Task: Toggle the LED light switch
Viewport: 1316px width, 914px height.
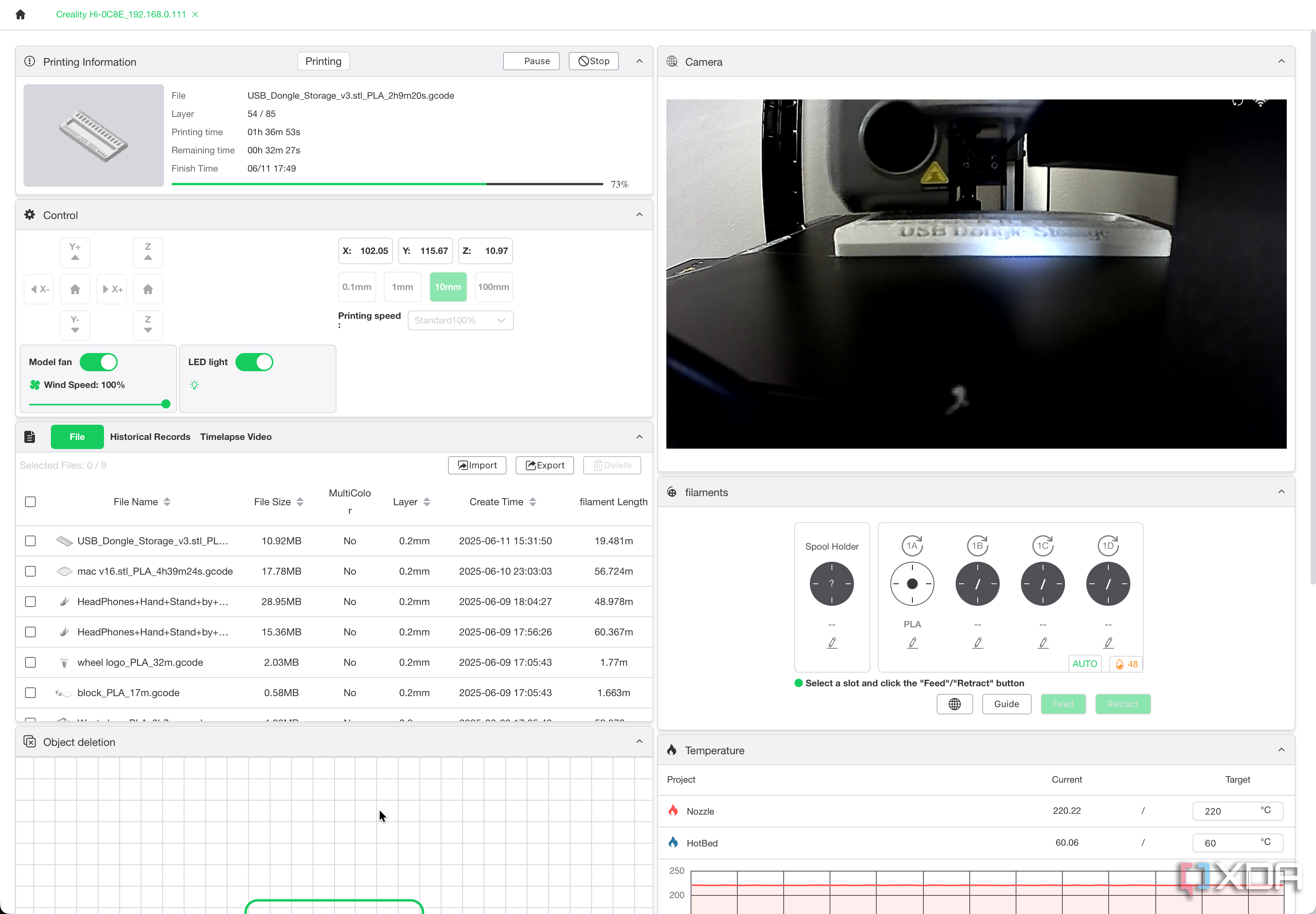Action: coord(254,362)
